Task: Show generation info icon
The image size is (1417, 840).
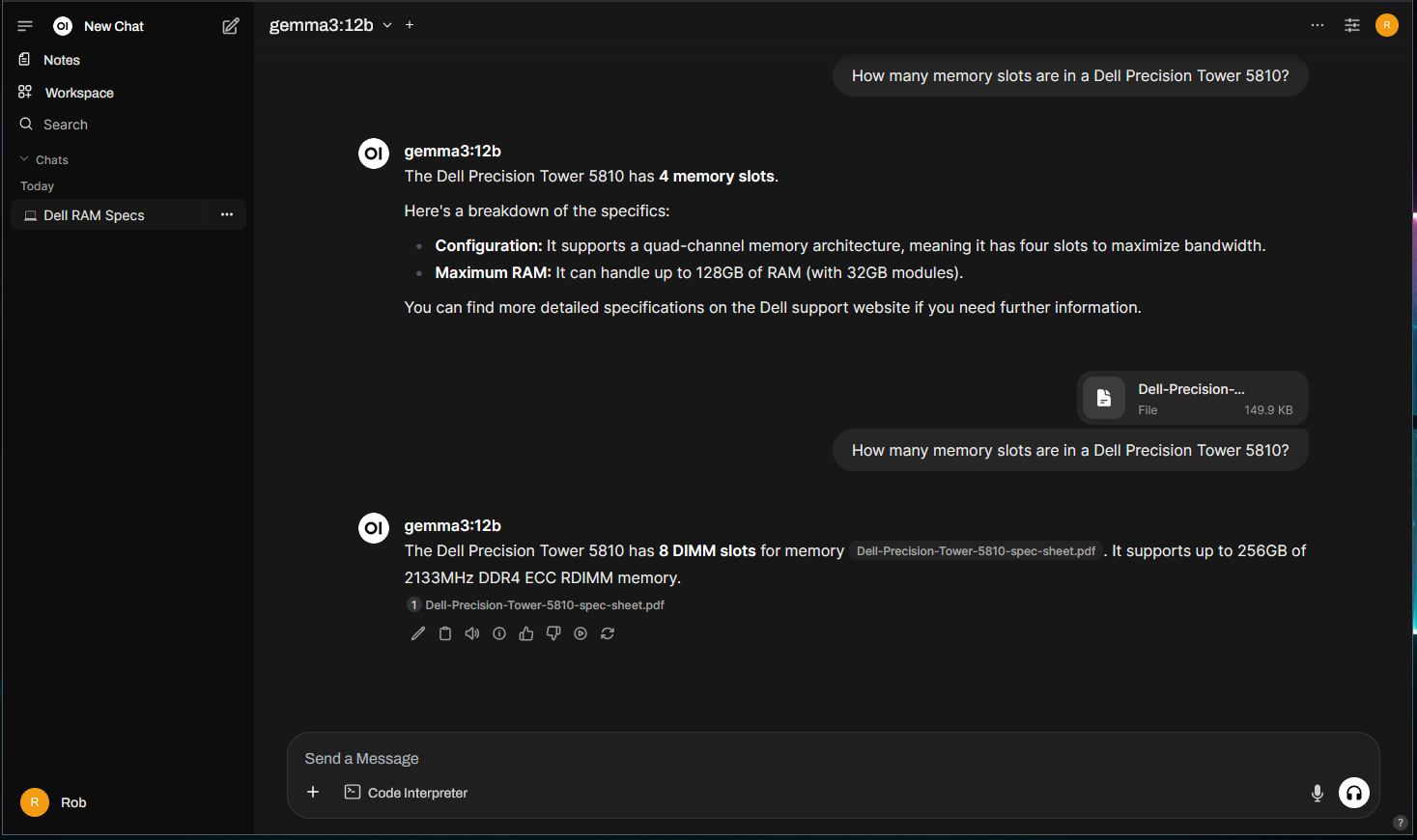Action: (499, 633)
